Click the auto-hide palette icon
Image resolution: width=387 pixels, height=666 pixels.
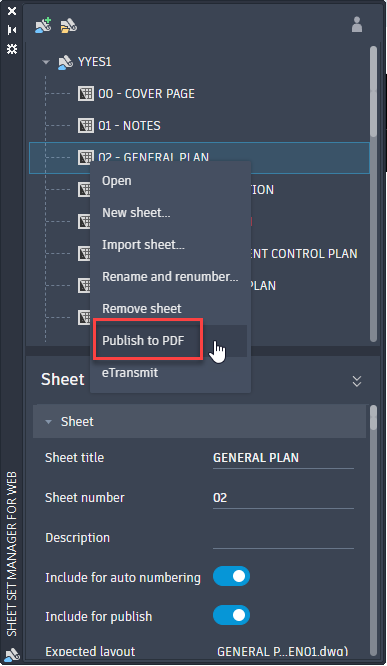[x=12, y=30]
